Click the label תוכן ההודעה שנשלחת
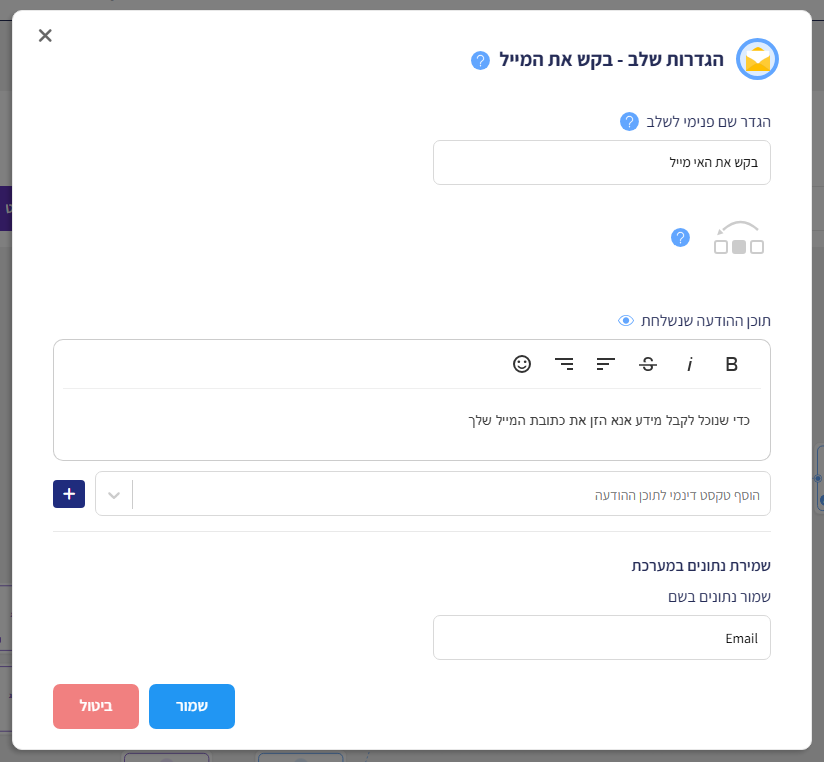Viewport: 824px width, 762px height. pos(705,321)
